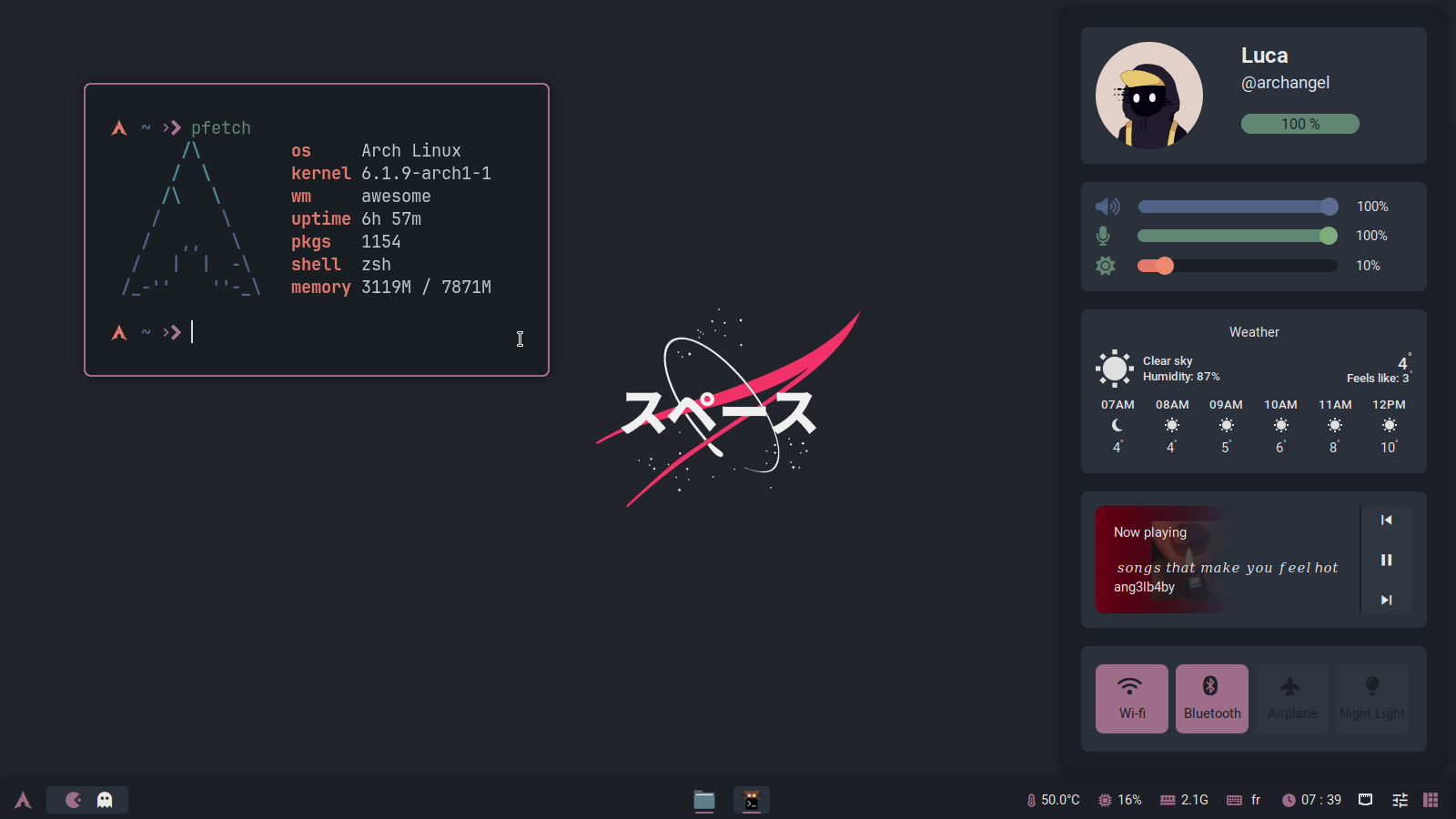Skip to the previous track
The width and height of the screenshot is (1456, 819).
point(1386,521)
